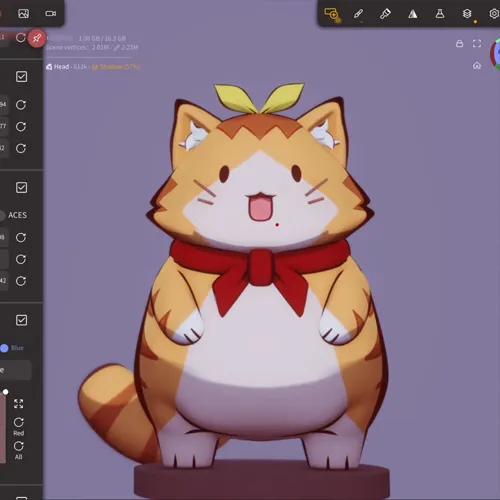Click the reset icon next to the pin button
The height and width of the screenshot is (500, 500).
coord(20,37)
